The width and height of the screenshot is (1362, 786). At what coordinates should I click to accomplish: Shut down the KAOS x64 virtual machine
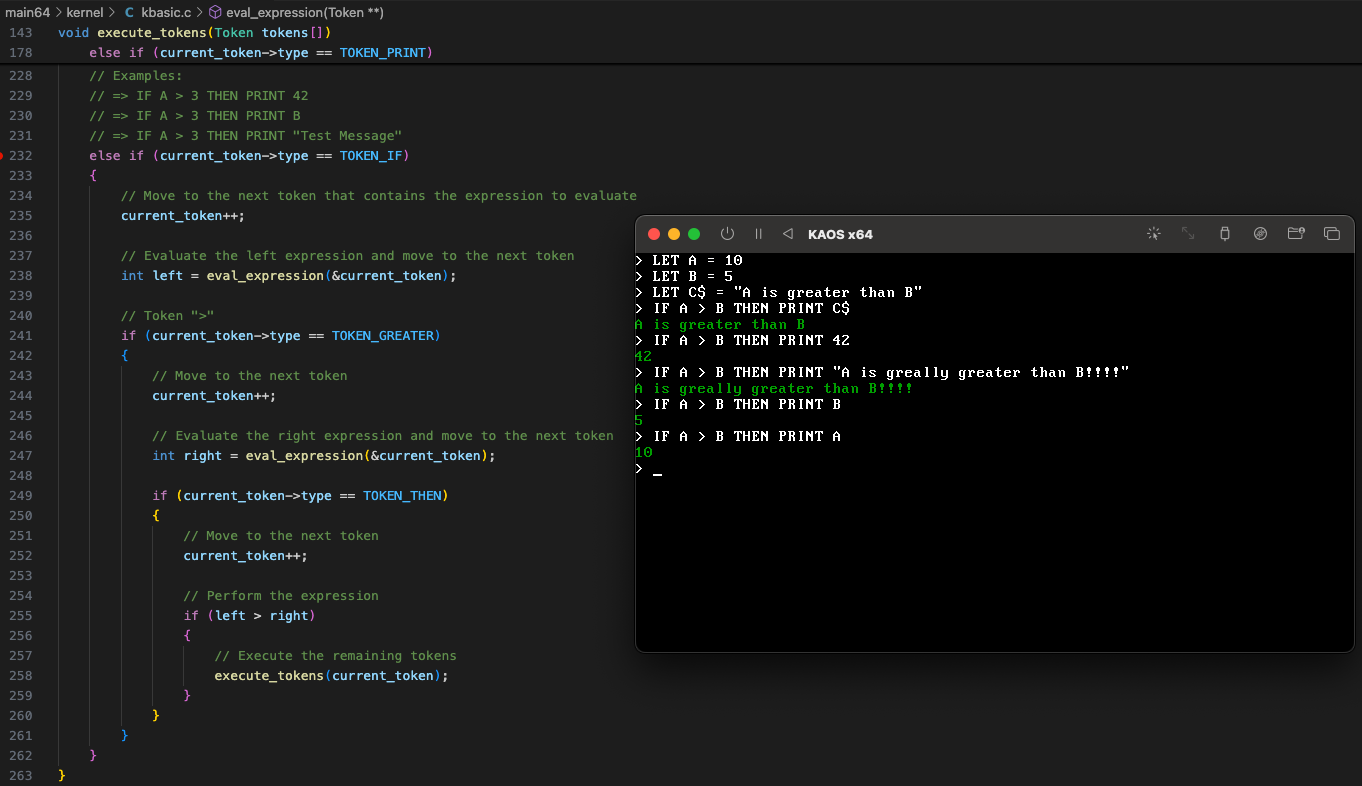point(727,234)
